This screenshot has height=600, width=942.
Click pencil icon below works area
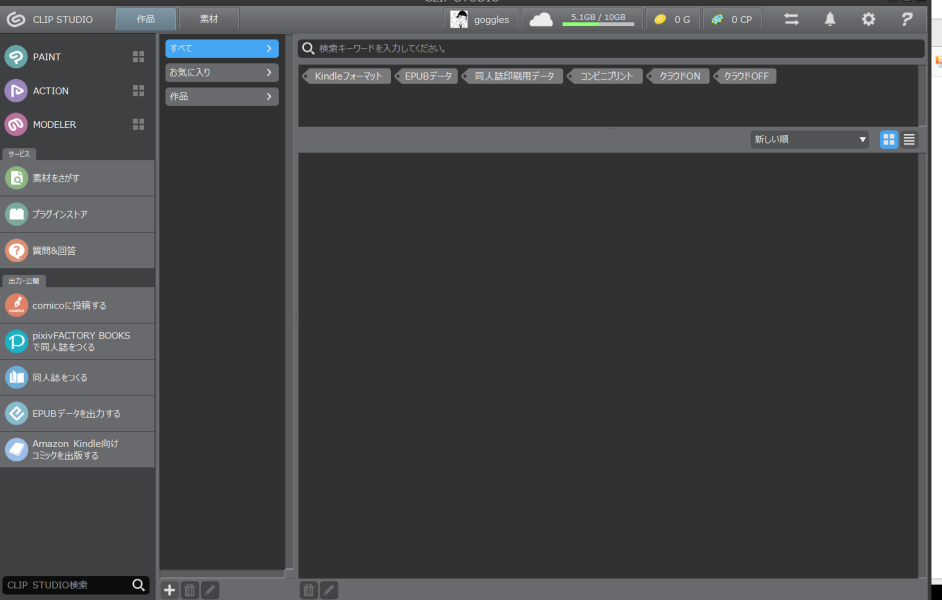[329, 590]
